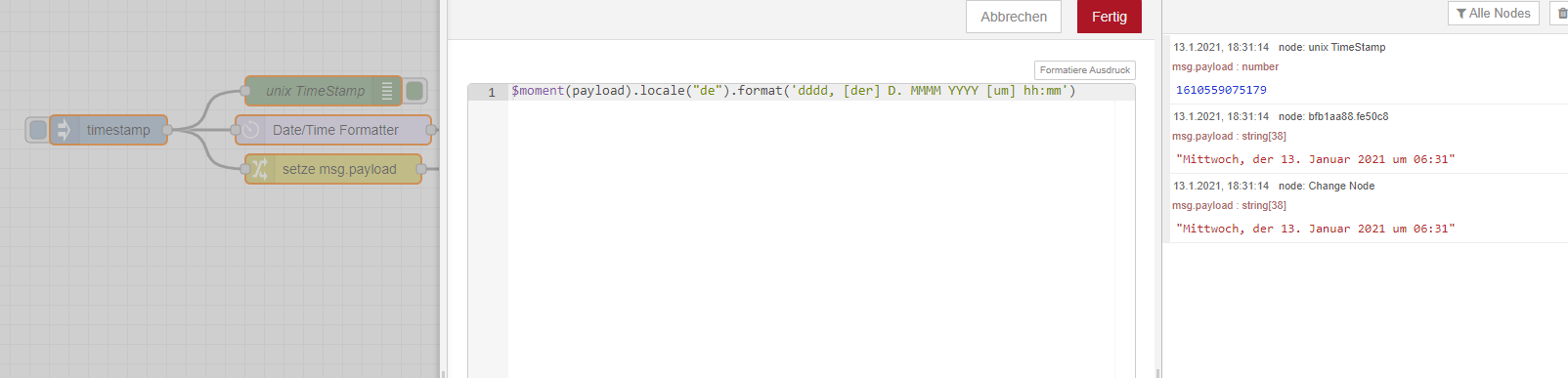The width and height of the screenshot is (1568, 378).
Task: Click inside the expression editor code line
Action: point(793,91)
